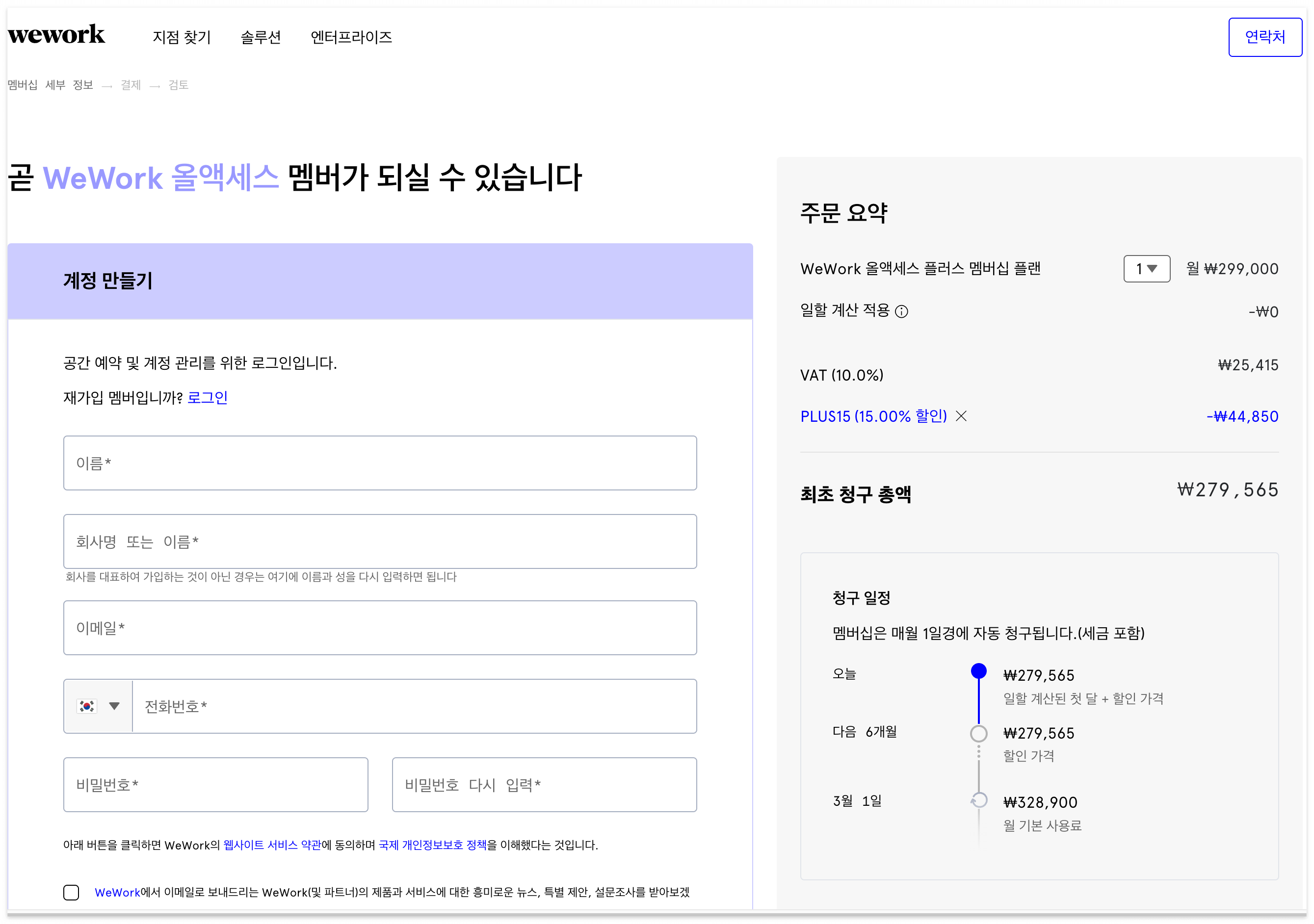The height and width of the screenshot is (924, 1314).
Task: Click the 최초 청구 총액 ₩279,565 amount
Action: tap(1228, 490)
